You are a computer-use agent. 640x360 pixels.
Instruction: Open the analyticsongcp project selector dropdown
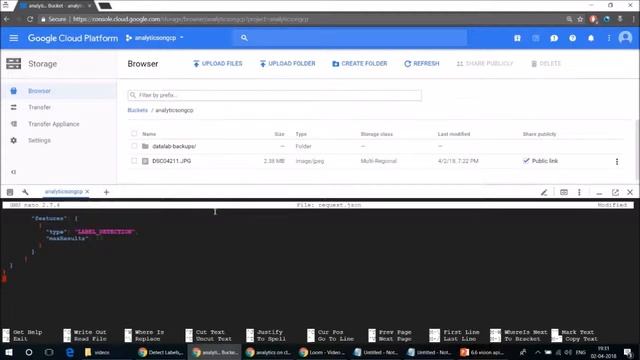coord(155,38)
